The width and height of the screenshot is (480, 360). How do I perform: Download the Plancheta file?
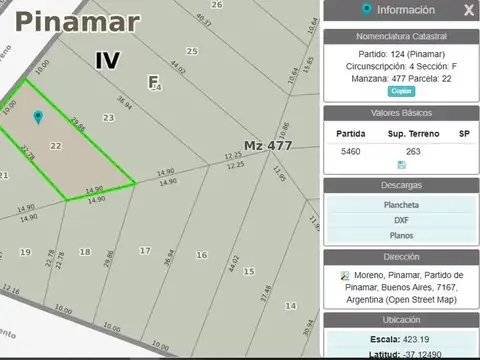tap(401, 205)
